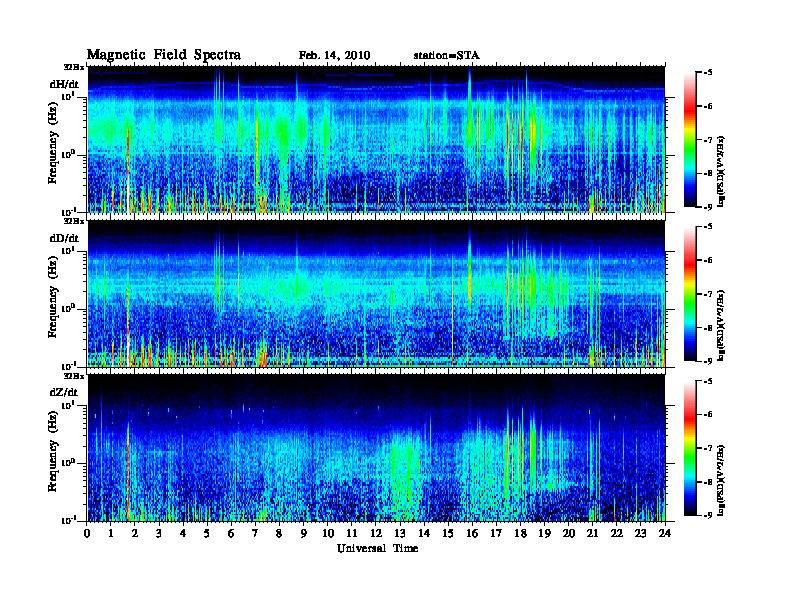This screenshot has width=792, height=612.
Task: Click the "-5" tick of dH/dt color bar
Action: coord(708,73)
